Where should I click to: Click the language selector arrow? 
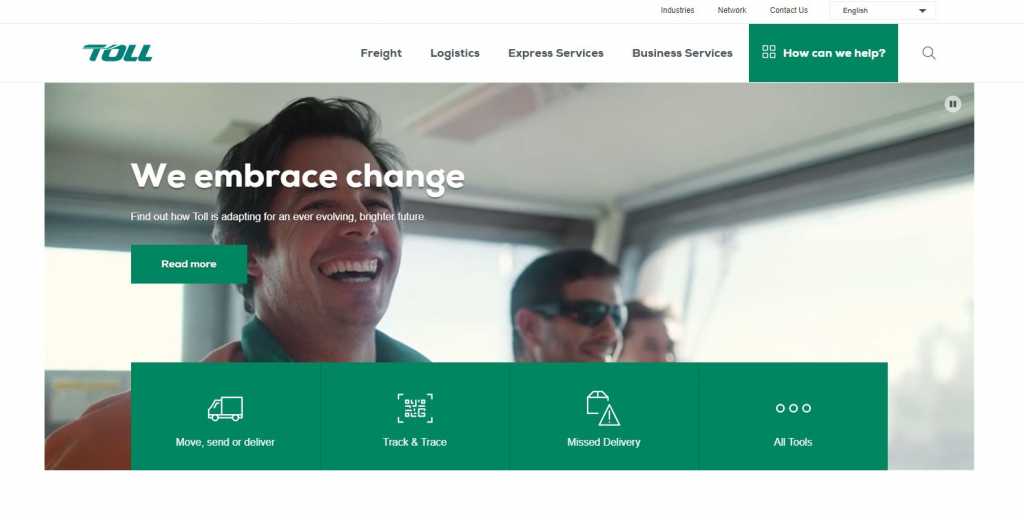923,10
